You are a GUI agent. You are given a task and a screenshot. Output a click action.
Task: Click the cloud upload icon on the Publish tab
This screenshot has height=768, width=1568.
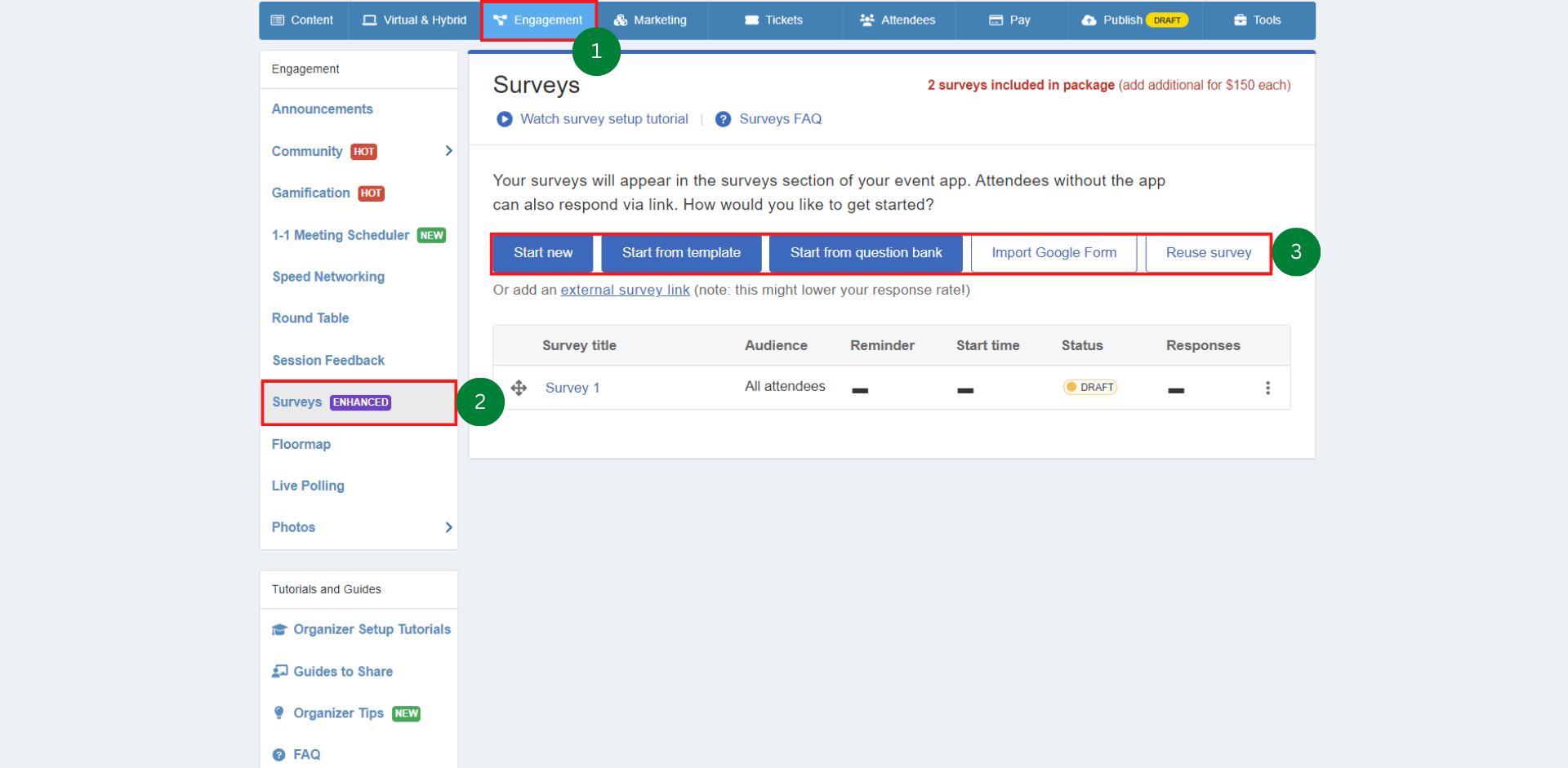(1089, 20)
